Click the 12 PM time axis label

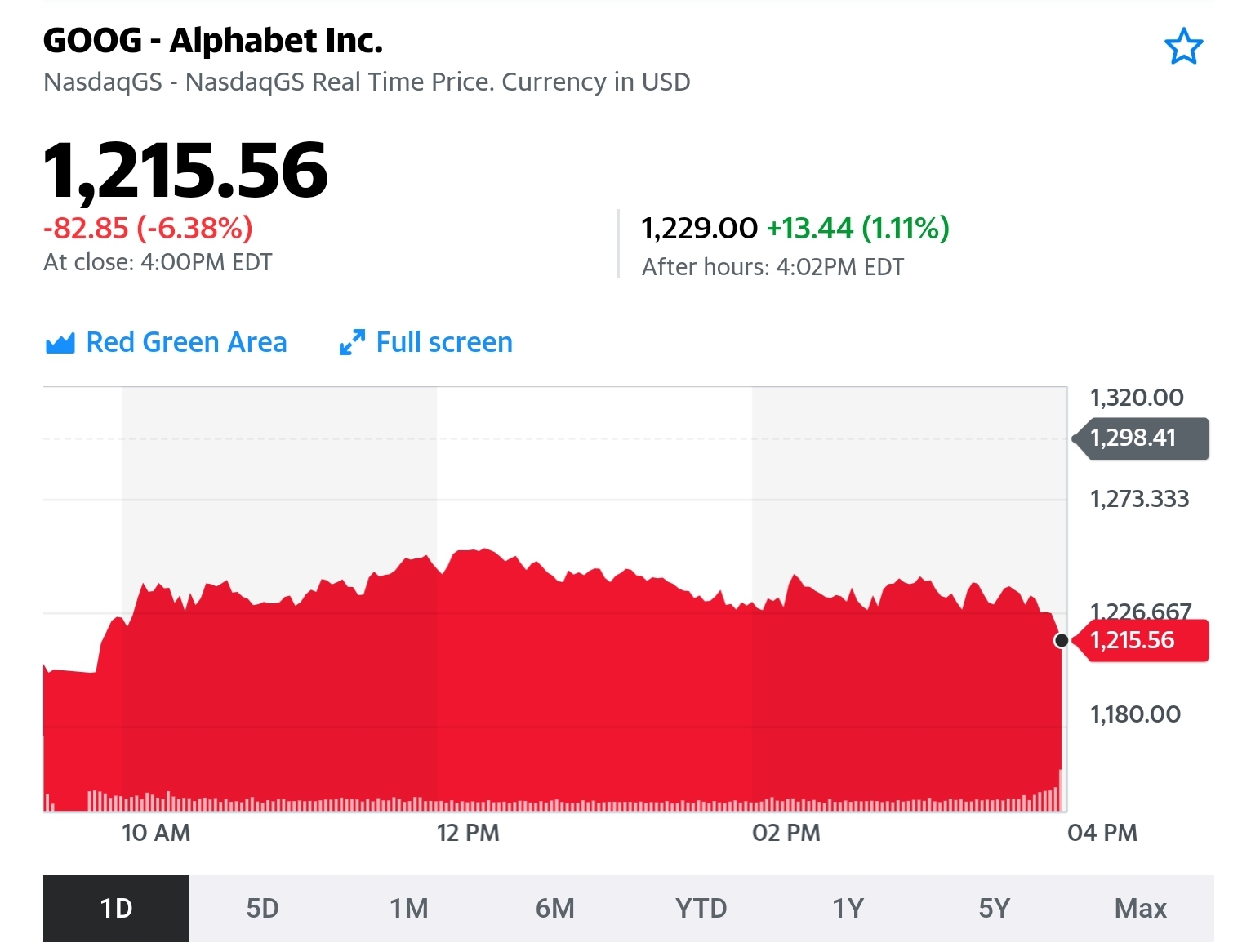[468, 833]
